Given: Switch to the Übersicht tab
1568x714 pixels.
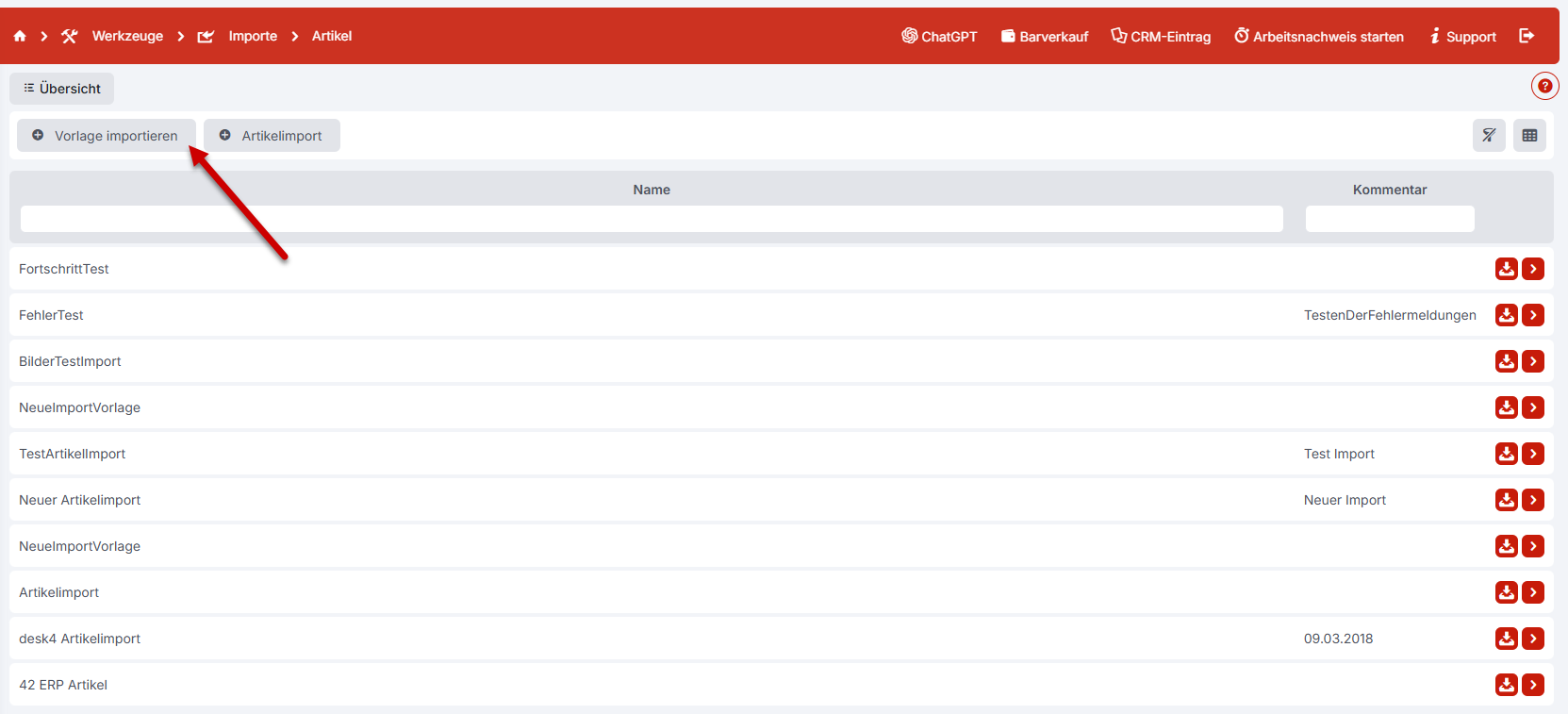Looking at the screenshot, I should [x=62, y=89].
